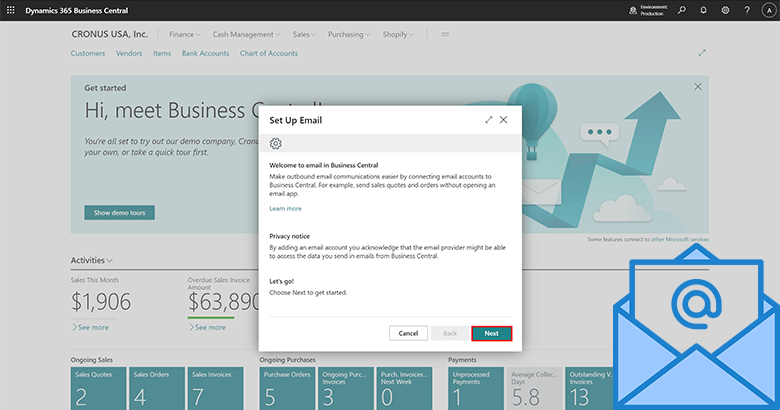The height and width of the screenshot is (410, 780).
Task: Open the Vendors link
Action: click(129, 53)
